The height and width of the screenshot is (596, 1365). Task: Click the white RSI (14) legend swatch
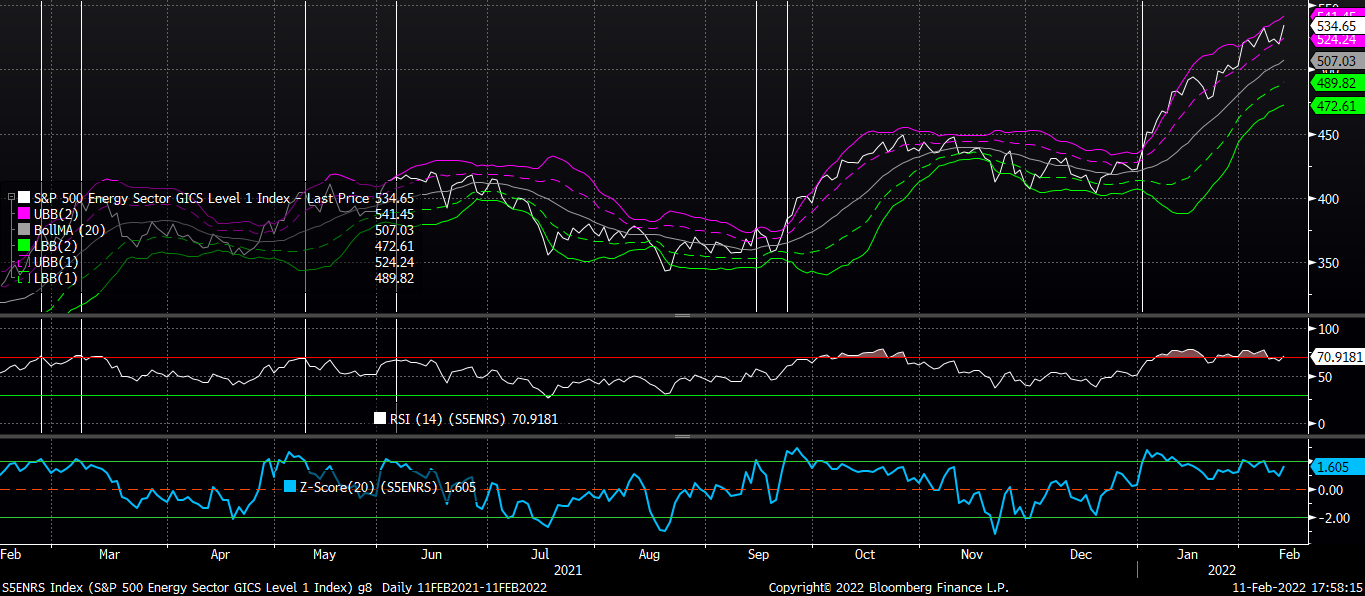(x=379, y=419)
